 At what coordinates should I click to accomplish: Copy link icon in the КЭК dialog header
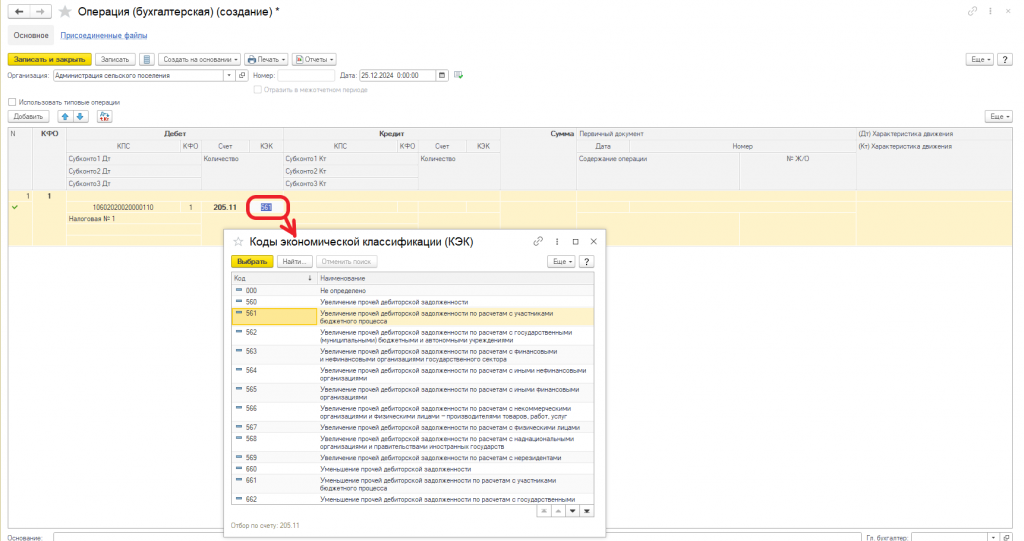coord(538,241)
